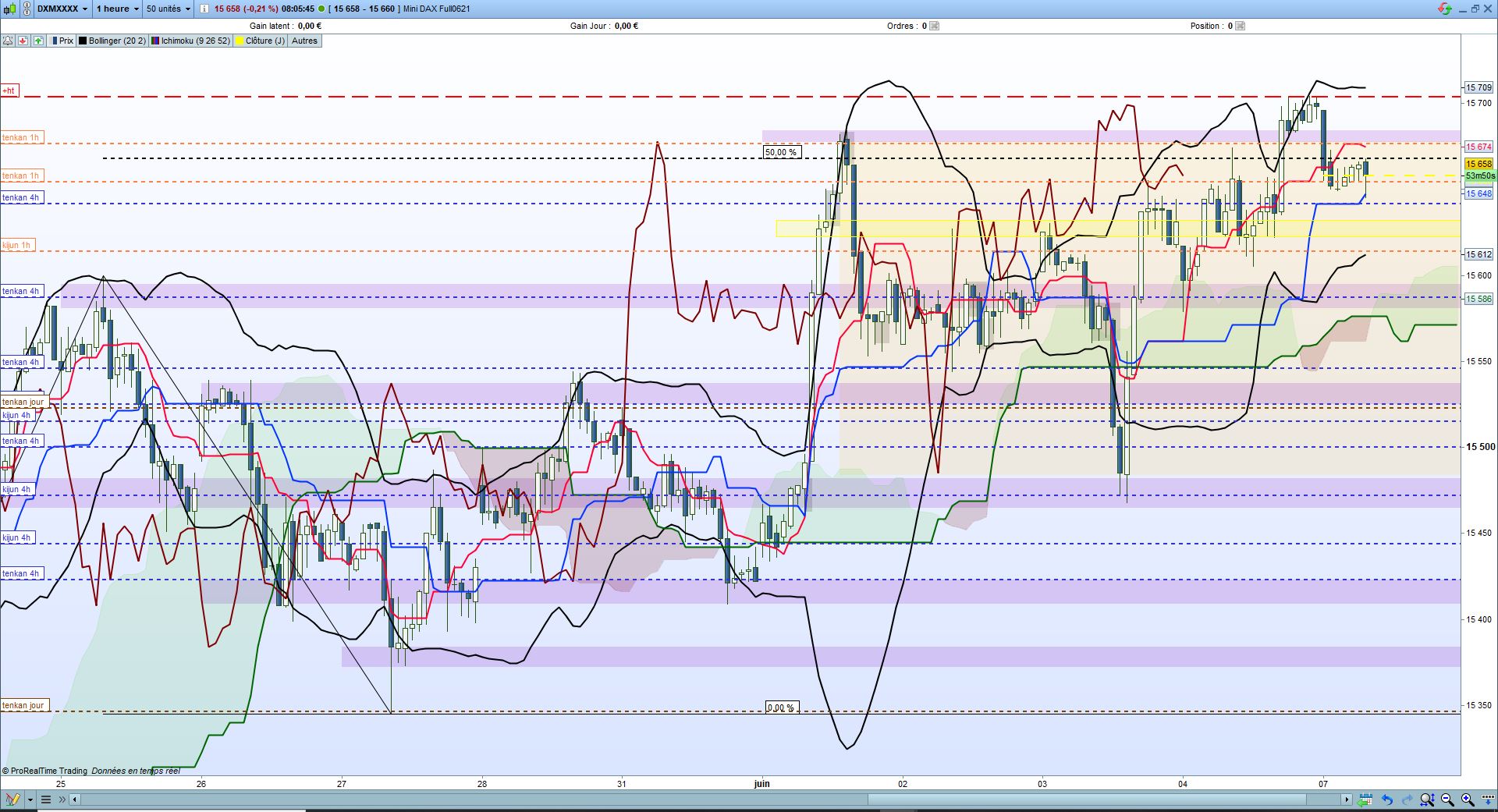The height and width of the screenshot is (812, 1498).
Task: Click the yellow 15 658 current price tag
Action: tap(1478, 164)
